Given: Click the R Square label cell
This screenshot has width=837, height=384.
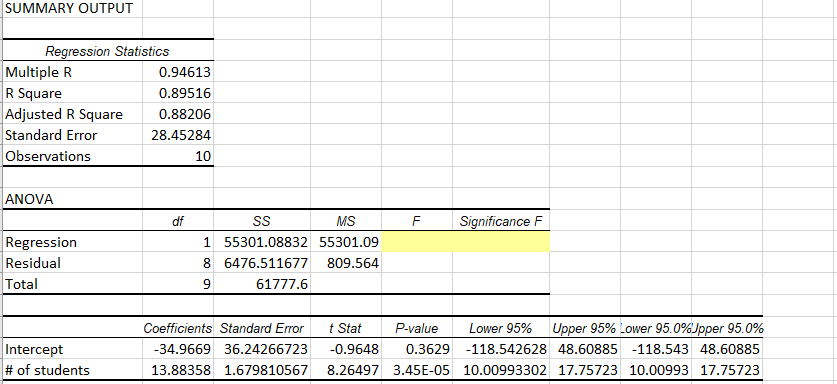Looking at the screenshot, I should (73, 93).
